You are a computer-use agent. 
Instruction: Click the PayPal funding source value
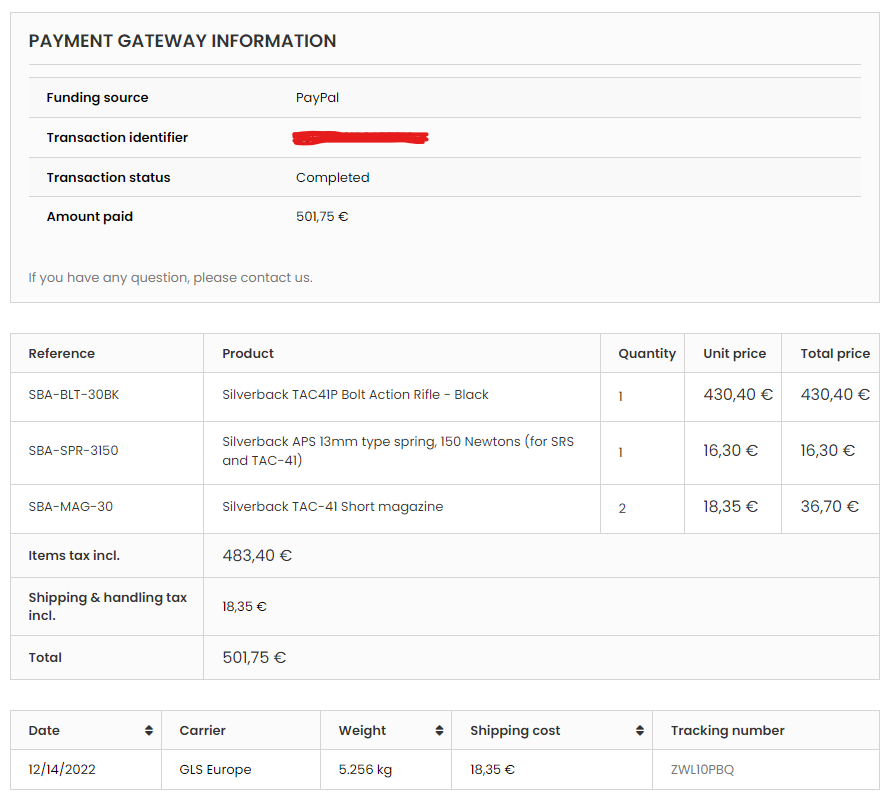317,98
